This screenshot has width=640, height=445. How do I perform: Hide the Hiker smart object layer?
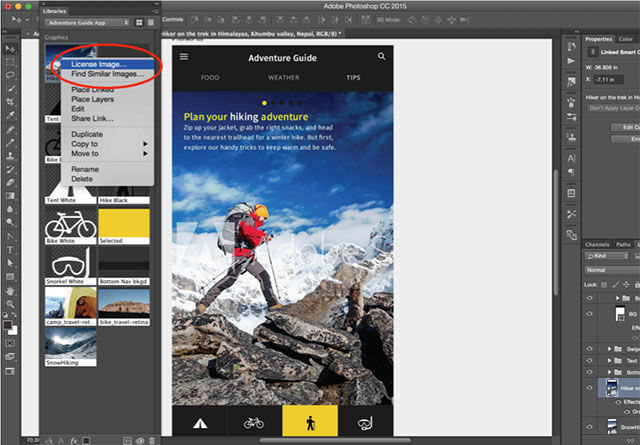[x=589, y=387]
